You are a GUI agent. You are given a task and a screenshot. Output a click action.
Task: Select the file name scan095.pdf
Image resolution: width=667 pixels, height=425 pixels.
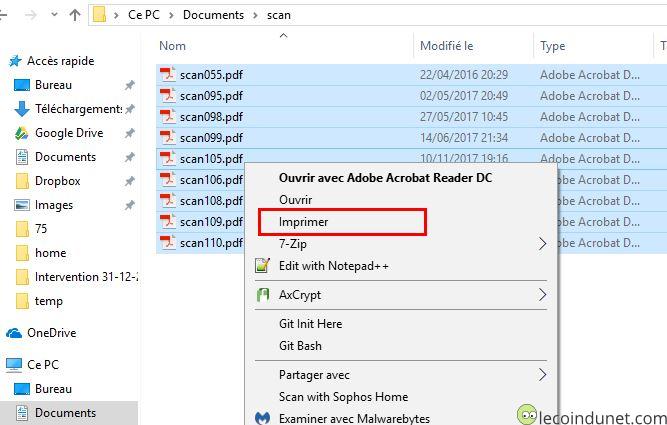[x=211, y=96]
